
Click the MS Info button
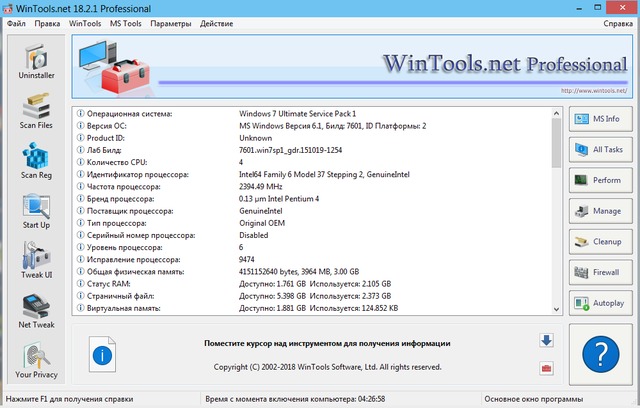tap(601, 120)
